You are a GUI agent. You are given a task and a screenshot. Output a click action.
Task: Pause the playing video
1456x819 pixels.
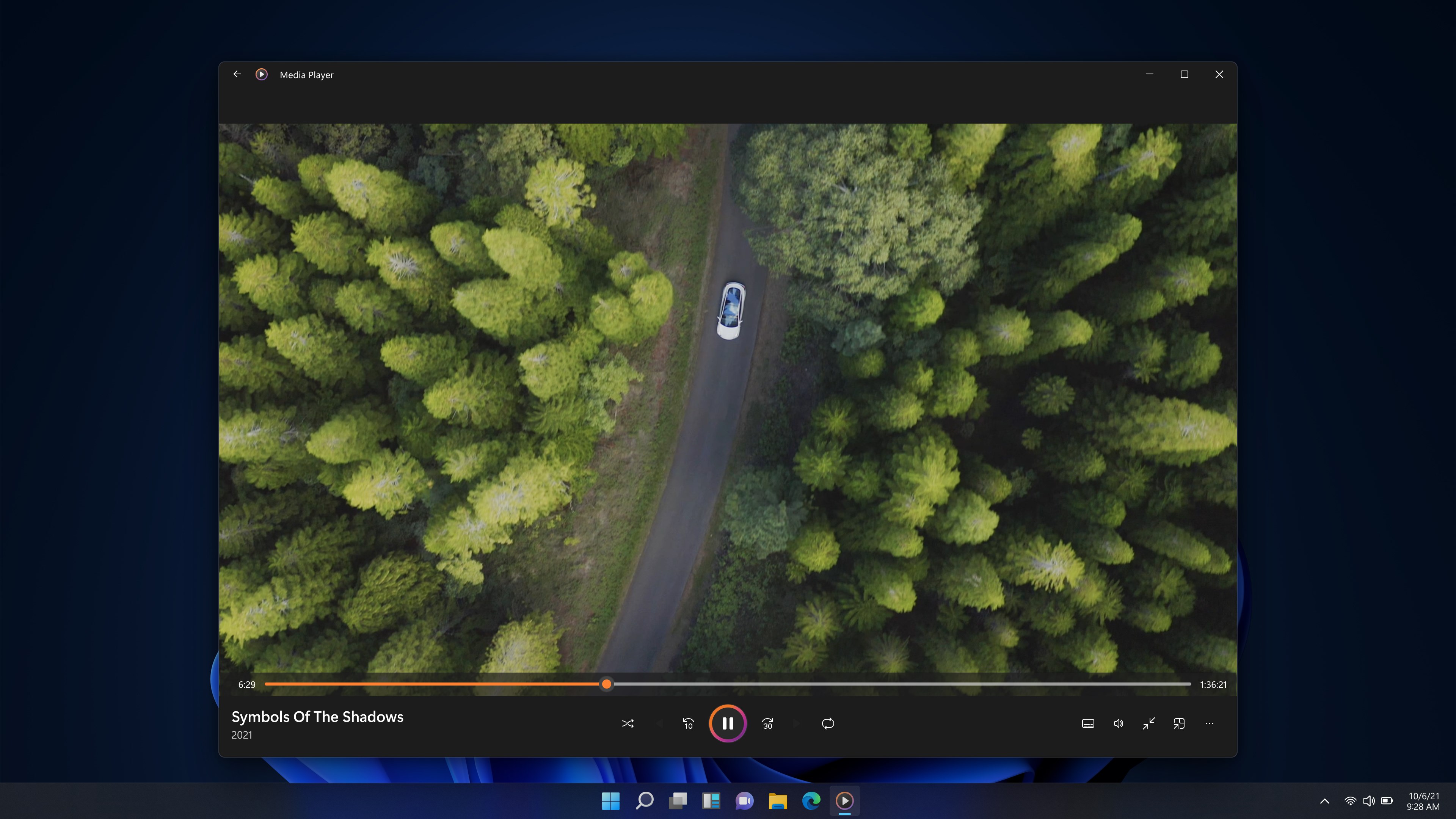(728, 723)
